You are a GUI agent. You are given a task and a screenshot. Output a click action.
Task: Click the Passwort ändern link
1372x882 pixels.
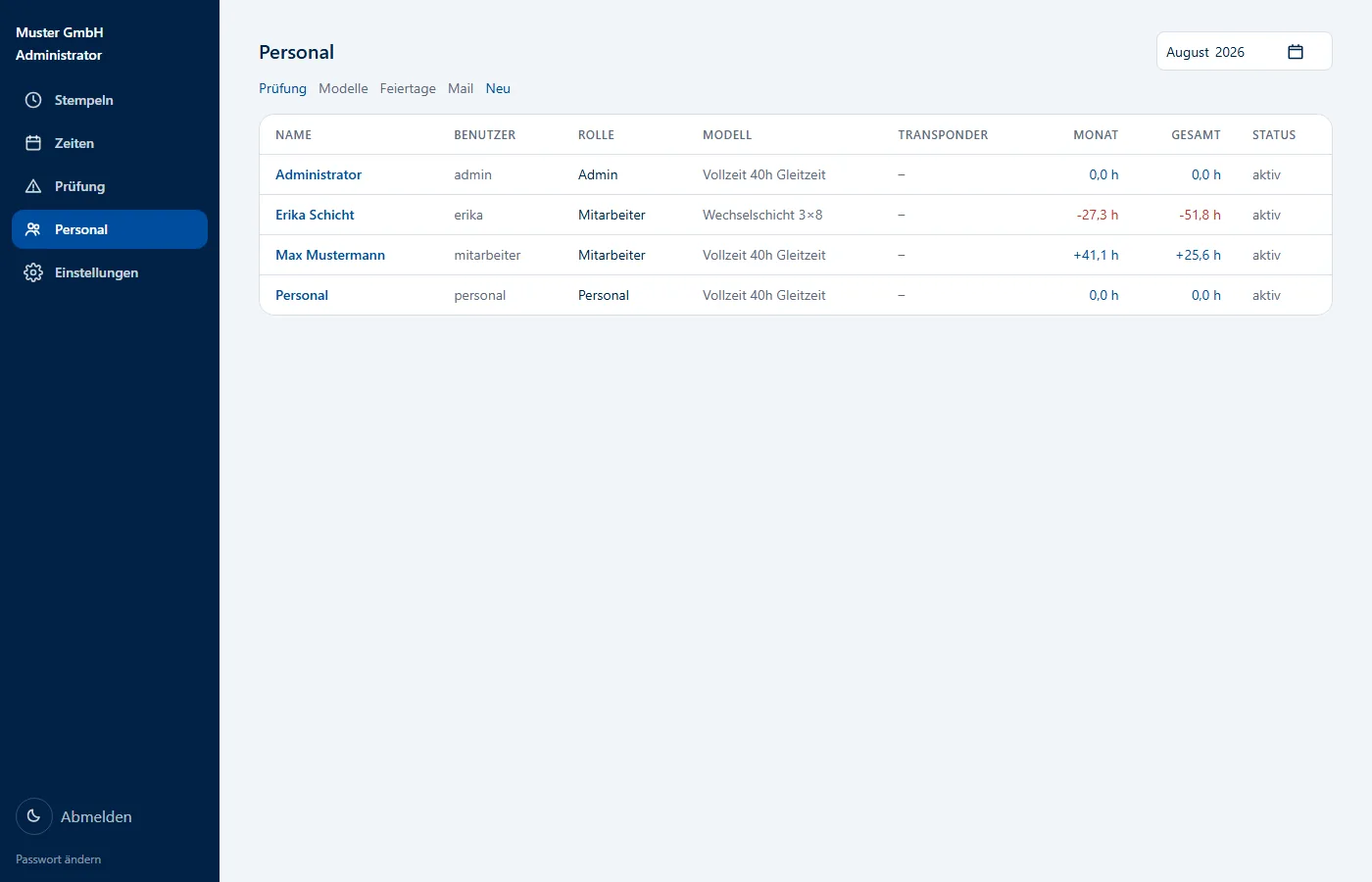pyautogui.click(x=59, y=859)
